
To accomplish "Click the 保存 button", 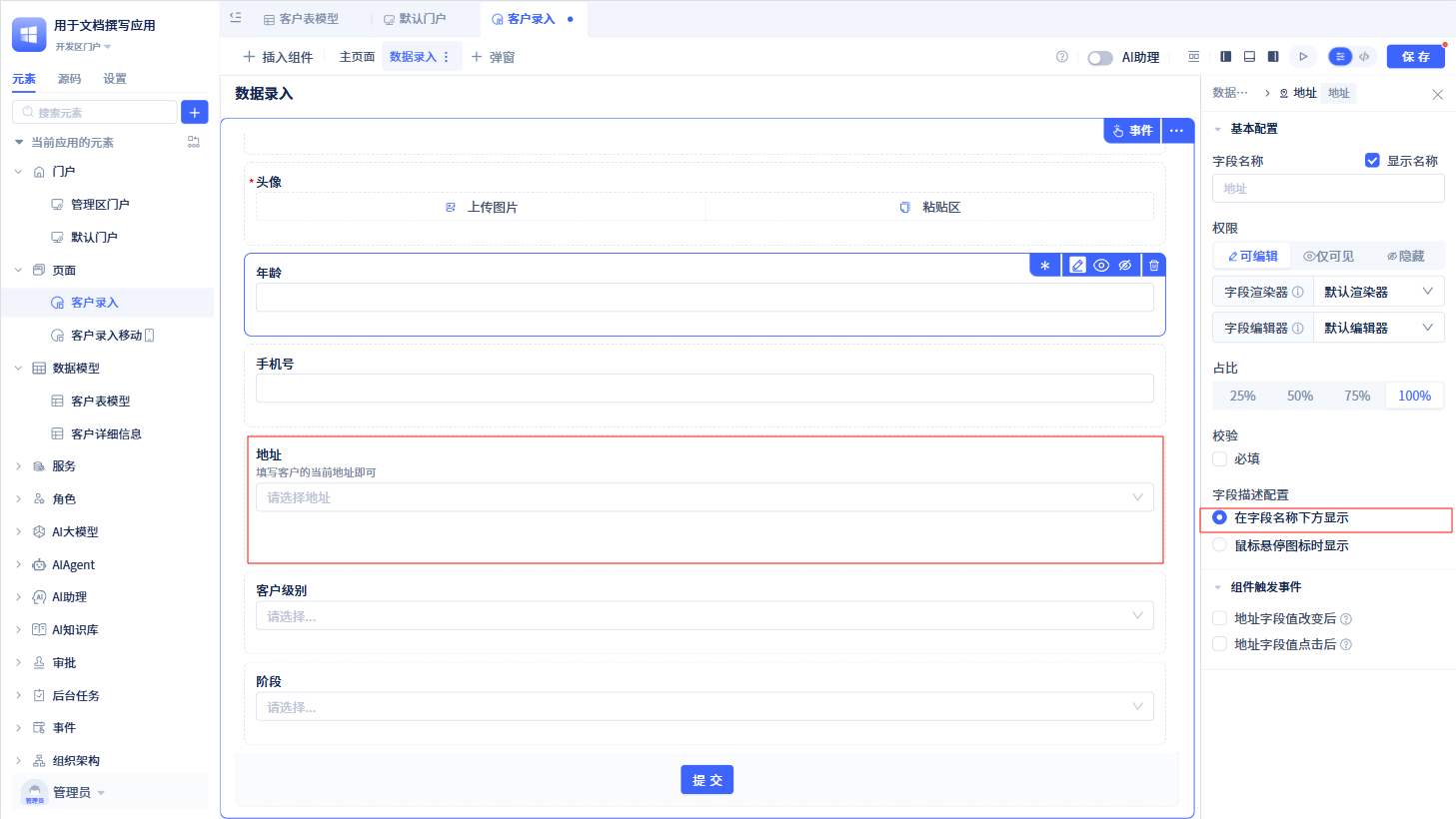I will pyautogui.click(x=1415, y=57).
